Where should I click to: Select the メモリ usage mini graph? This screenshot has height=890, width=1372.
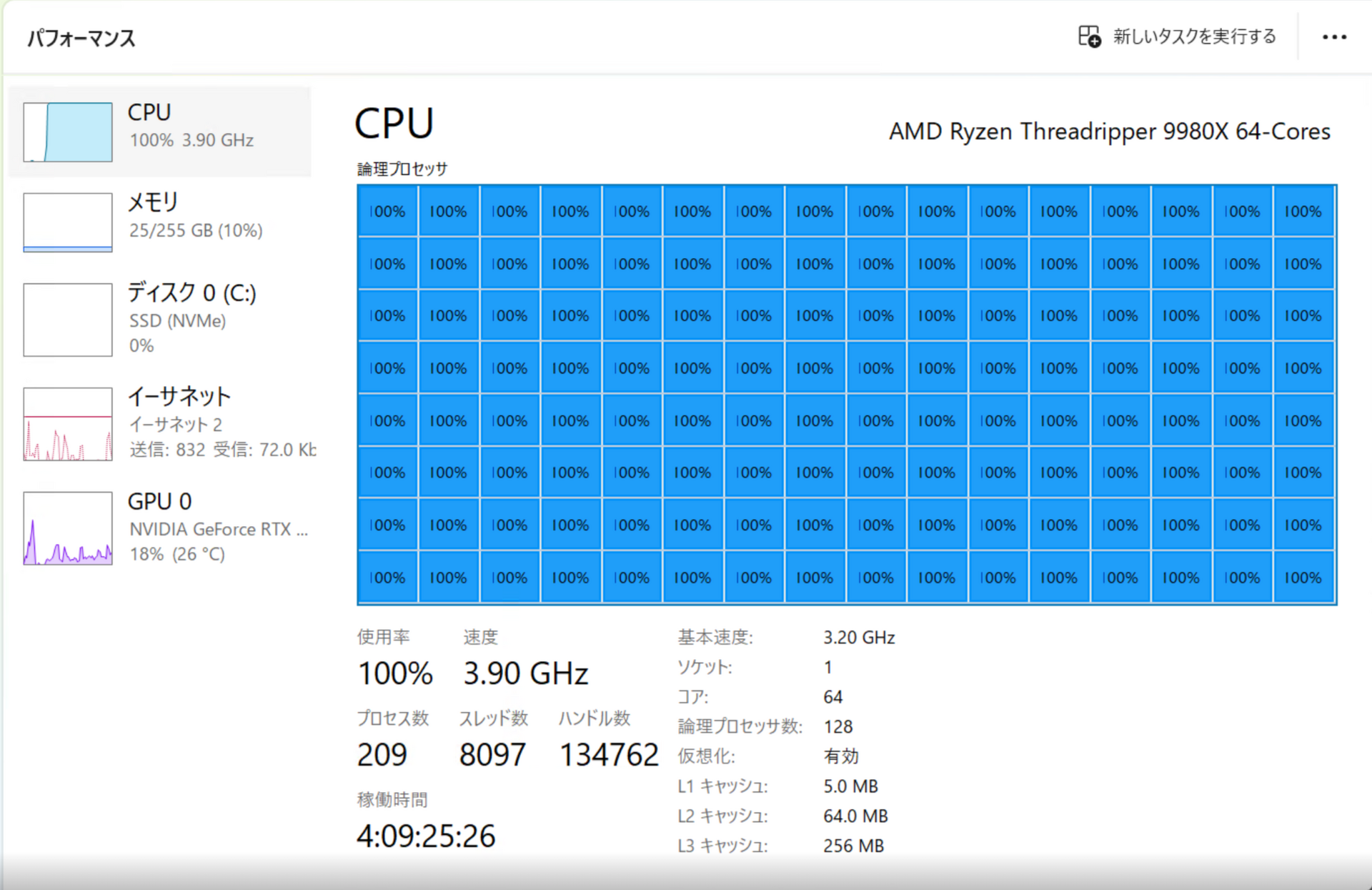(68, 222)
